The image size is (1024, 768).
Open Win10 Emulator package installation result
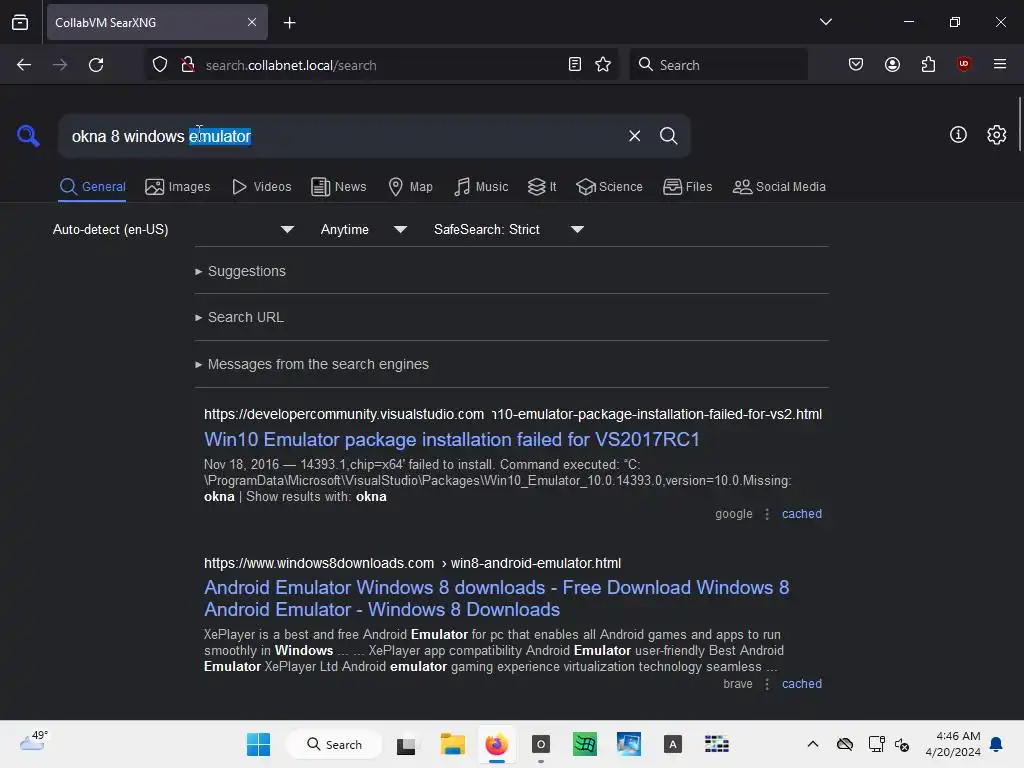coord(451,440)
